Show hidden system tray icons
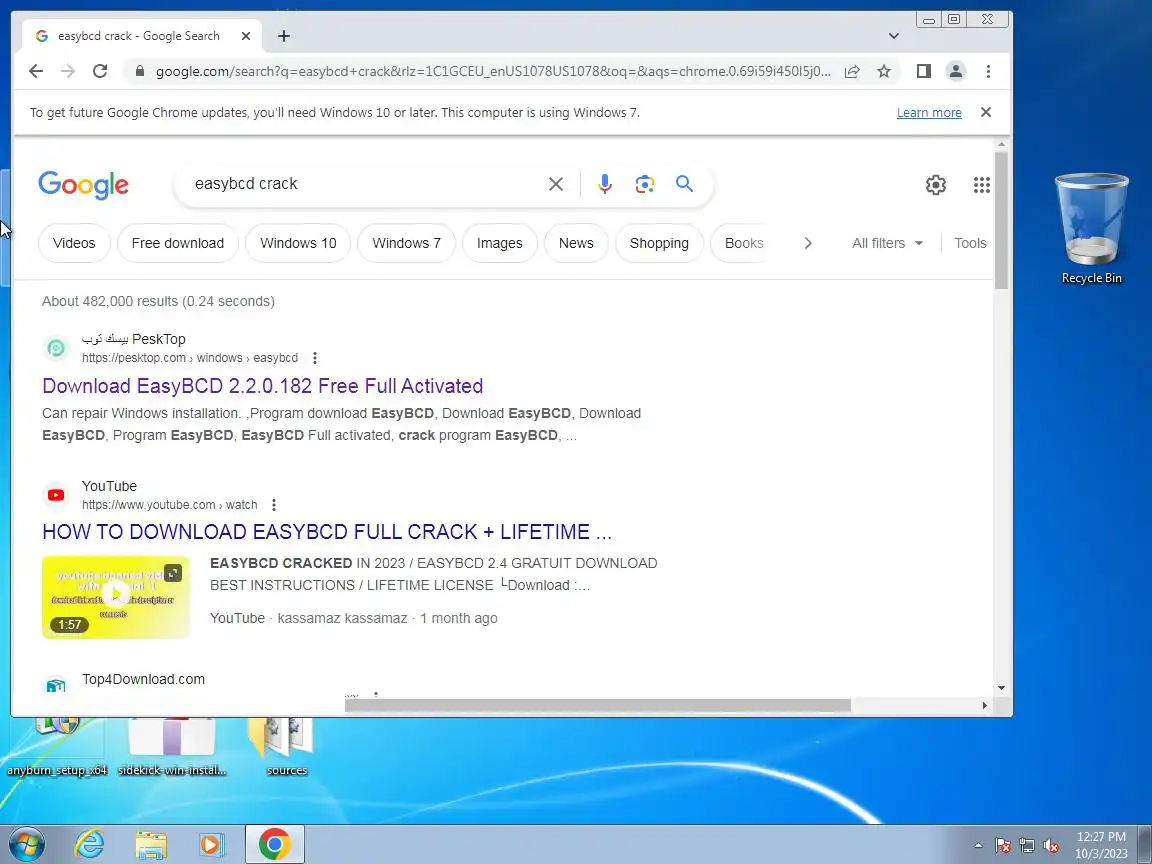 [978, 845]
